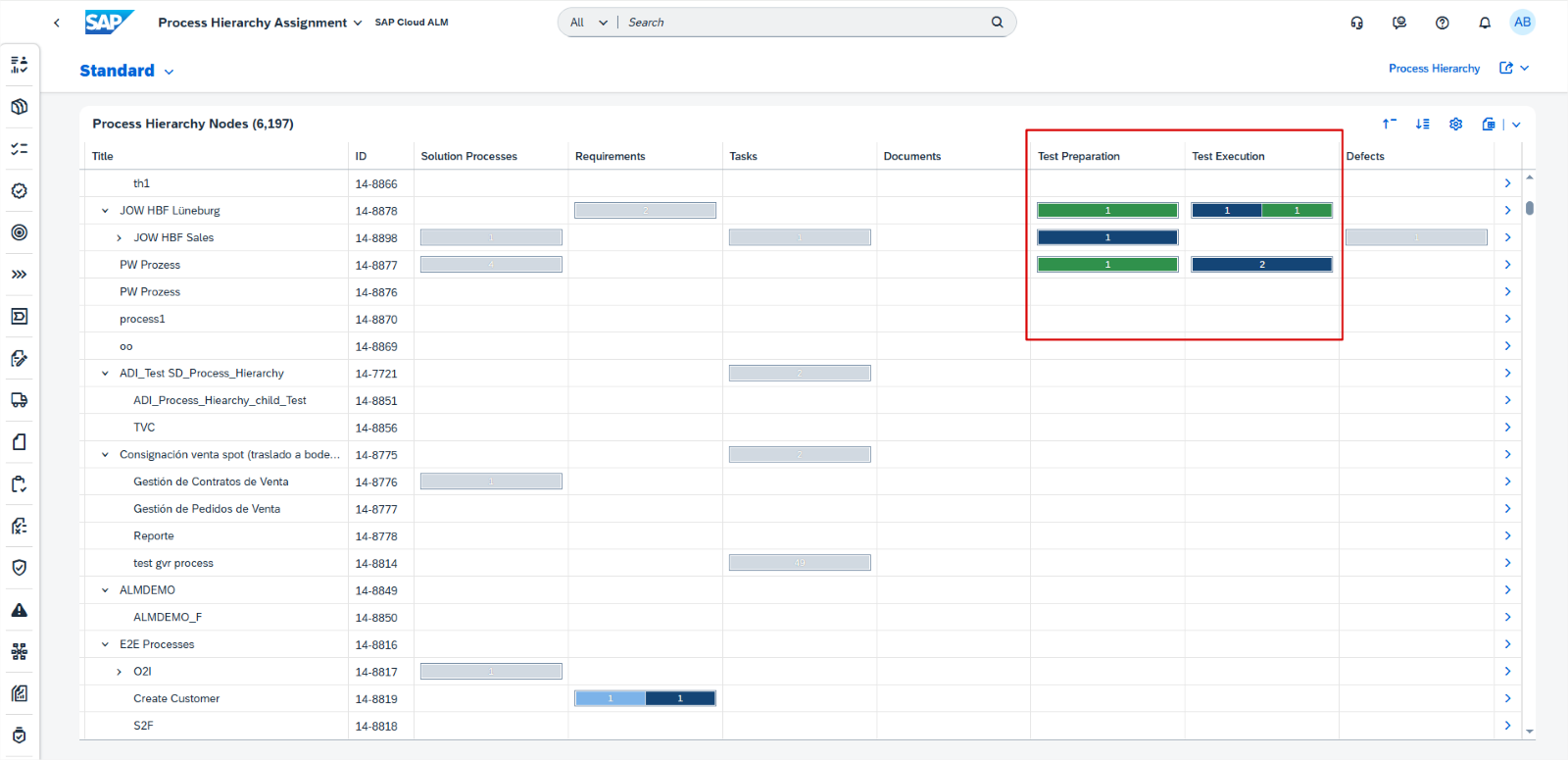This screenshot has height=760, width=1568.
Task: Click the headset support icon
Action: tap(1356, 23)
